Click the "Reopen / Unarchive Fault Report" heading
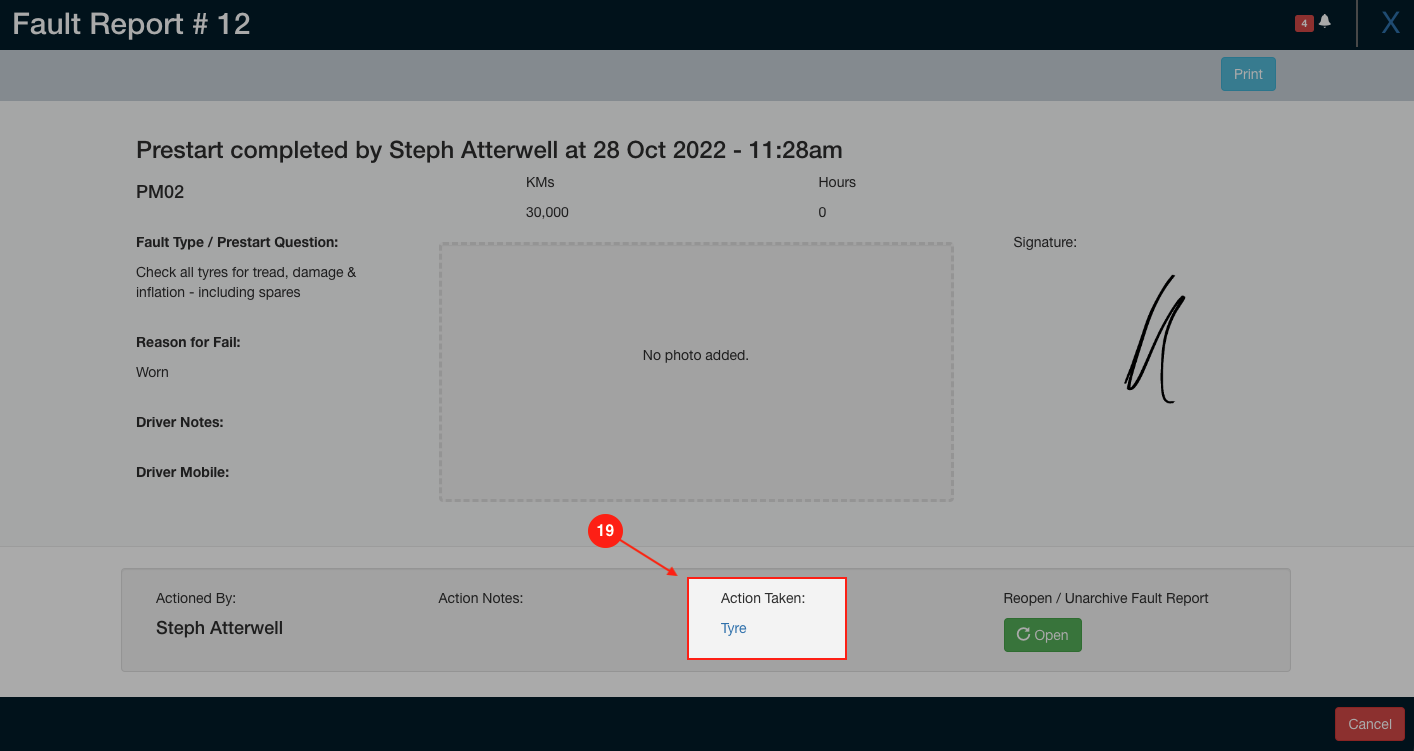This screenshot has height=751, width=1414. [1105, 598]
